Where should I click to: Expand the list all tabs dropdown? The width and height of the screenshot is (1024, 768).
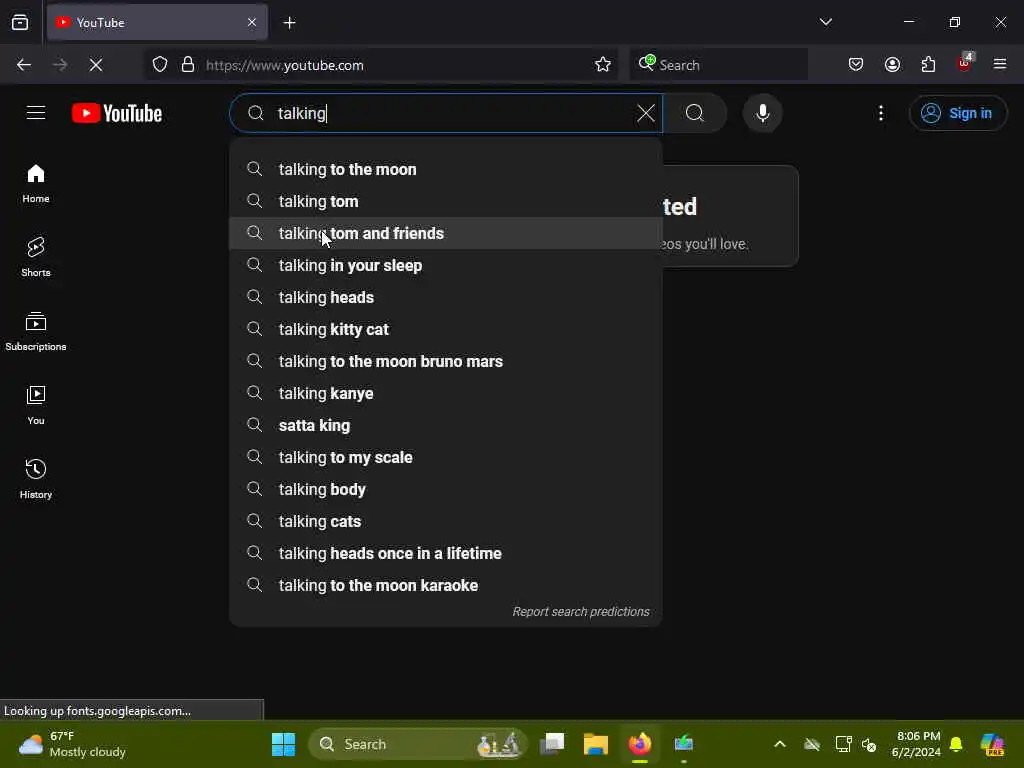825,22
